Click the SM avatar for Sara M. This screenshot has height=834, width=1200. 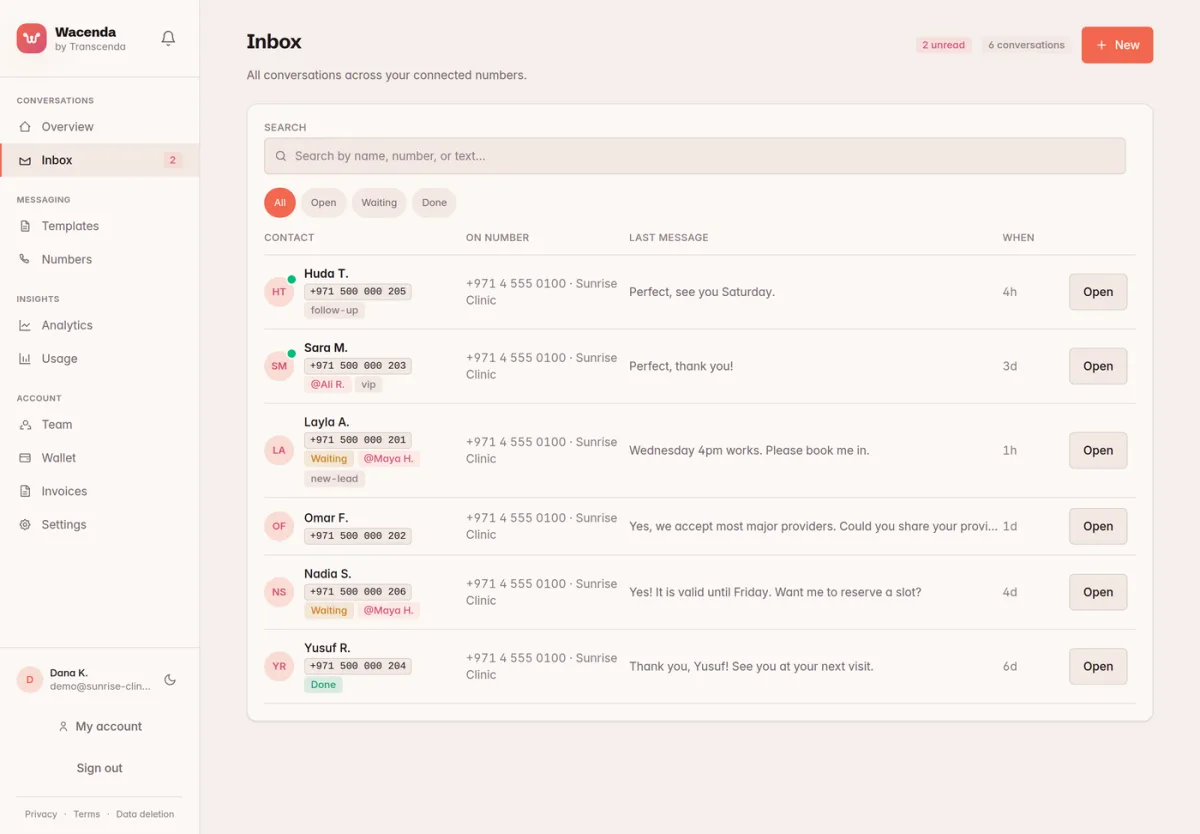point(279,366)
